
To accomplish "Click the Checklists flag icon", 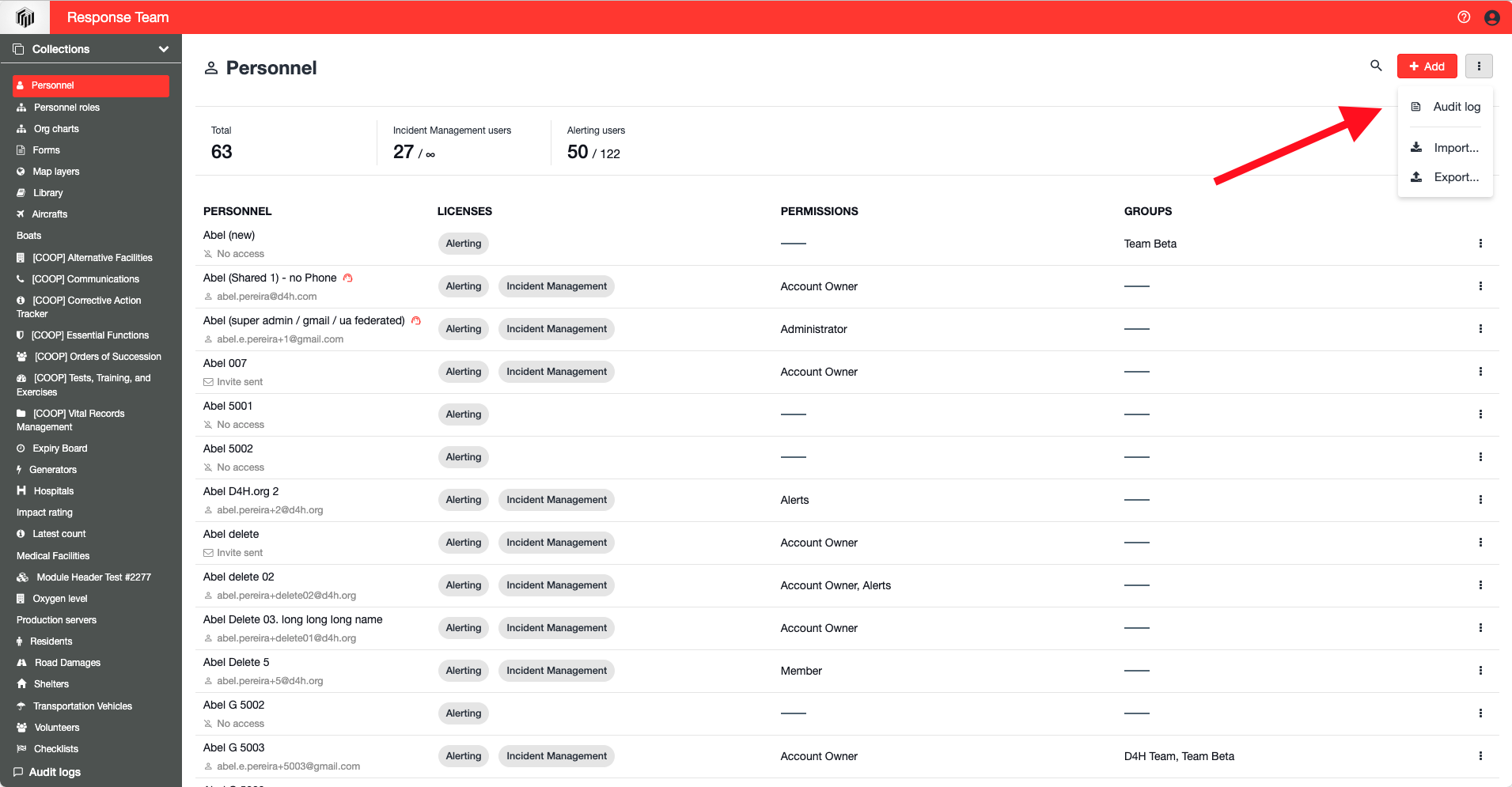I will pos(21,749).
